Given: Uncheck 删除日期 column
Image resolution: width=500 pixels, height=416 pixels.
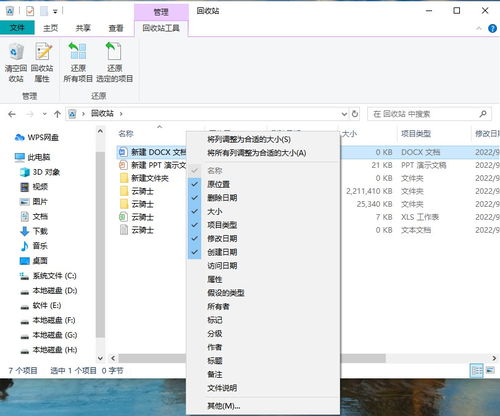Looking at the screenshot, I should [263, 198].
